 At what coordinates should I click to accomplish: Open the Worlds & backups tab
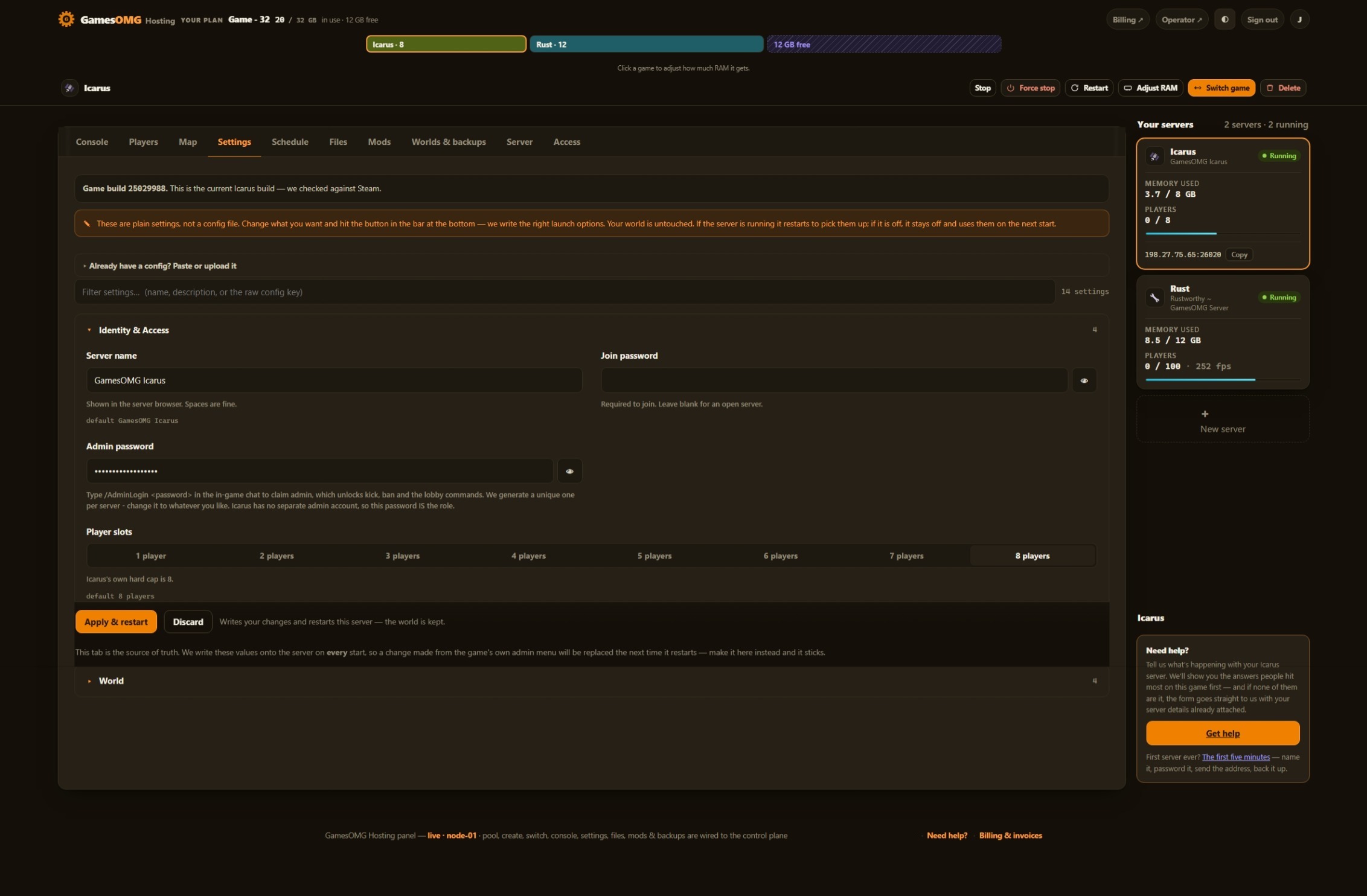[449, 142]
